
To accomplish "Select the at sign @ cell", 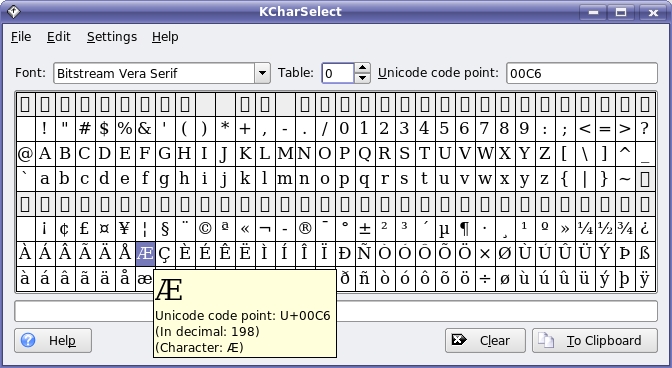I will point(25,154).
